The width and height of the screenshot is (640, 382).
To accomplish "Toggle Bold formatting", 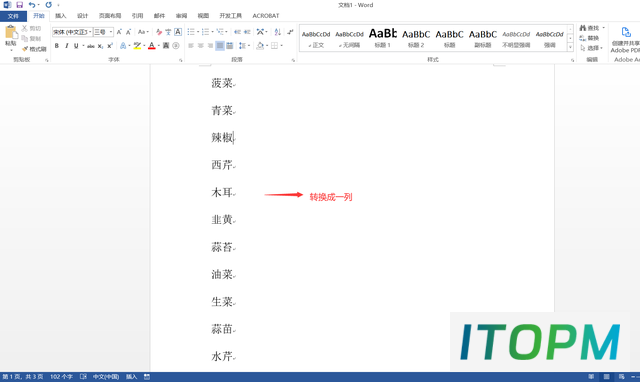I will (57, 46).
